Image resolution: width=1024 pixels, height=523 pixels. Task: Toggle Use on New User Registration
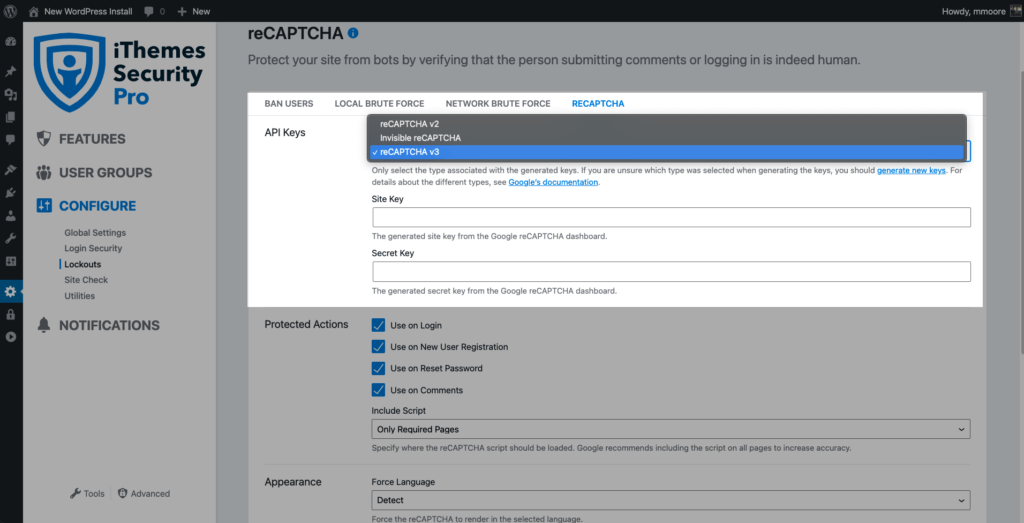pos(378,347)
